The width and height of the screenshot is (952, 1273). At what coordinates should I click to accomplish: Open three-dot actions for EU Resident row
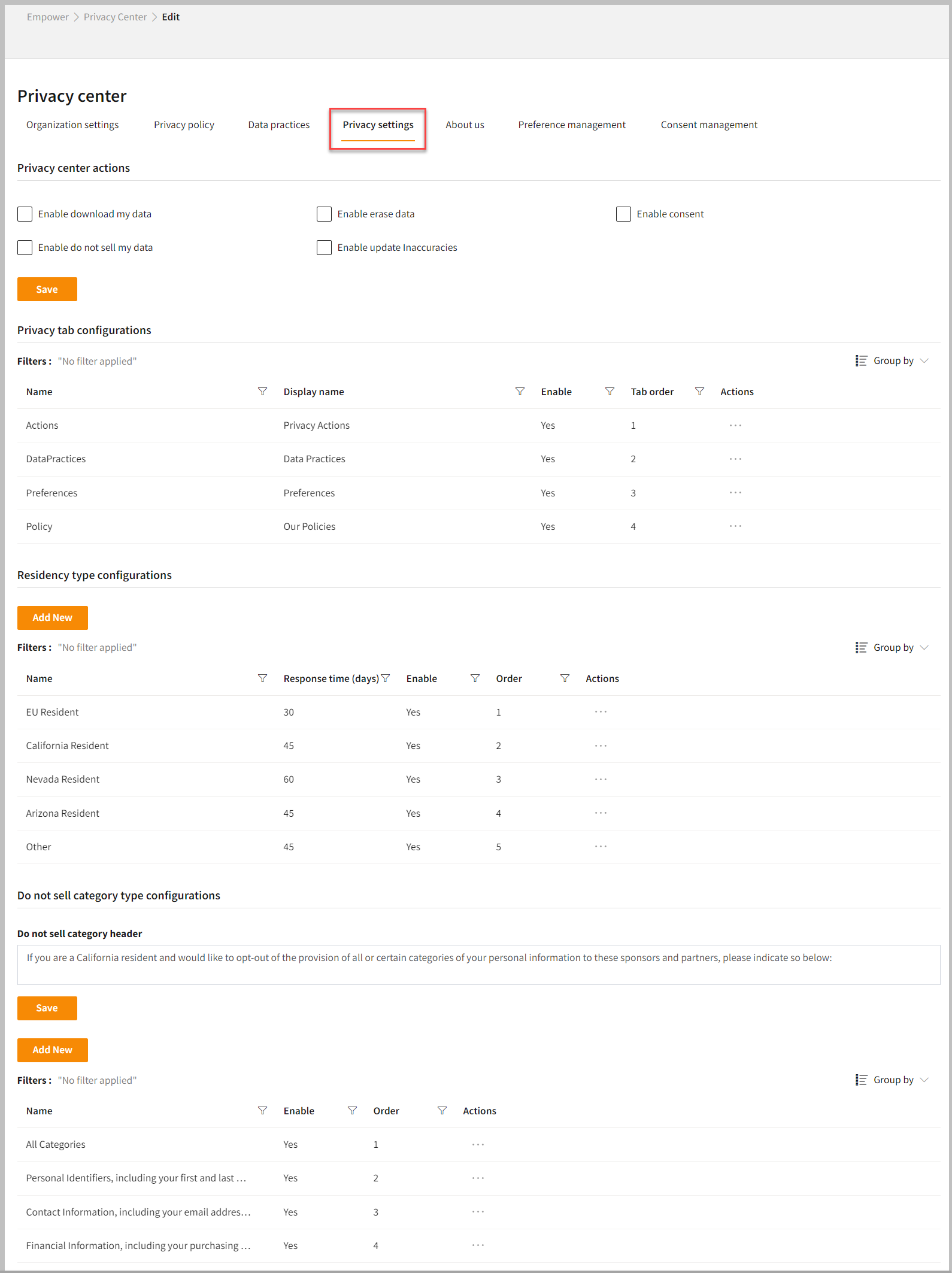pos(601,712)
